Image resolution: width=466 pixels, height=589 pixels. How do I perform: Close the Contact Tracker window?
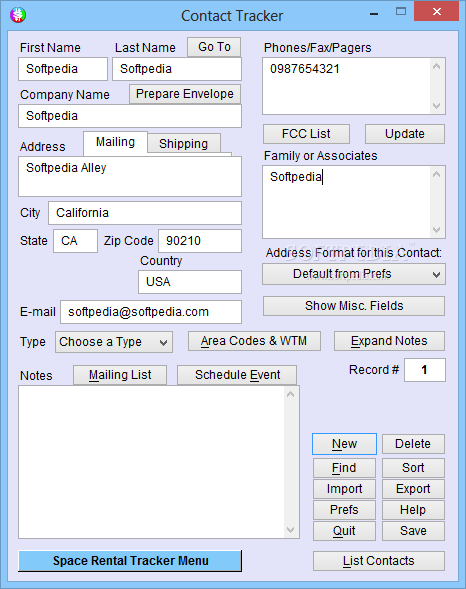[436, 12]
